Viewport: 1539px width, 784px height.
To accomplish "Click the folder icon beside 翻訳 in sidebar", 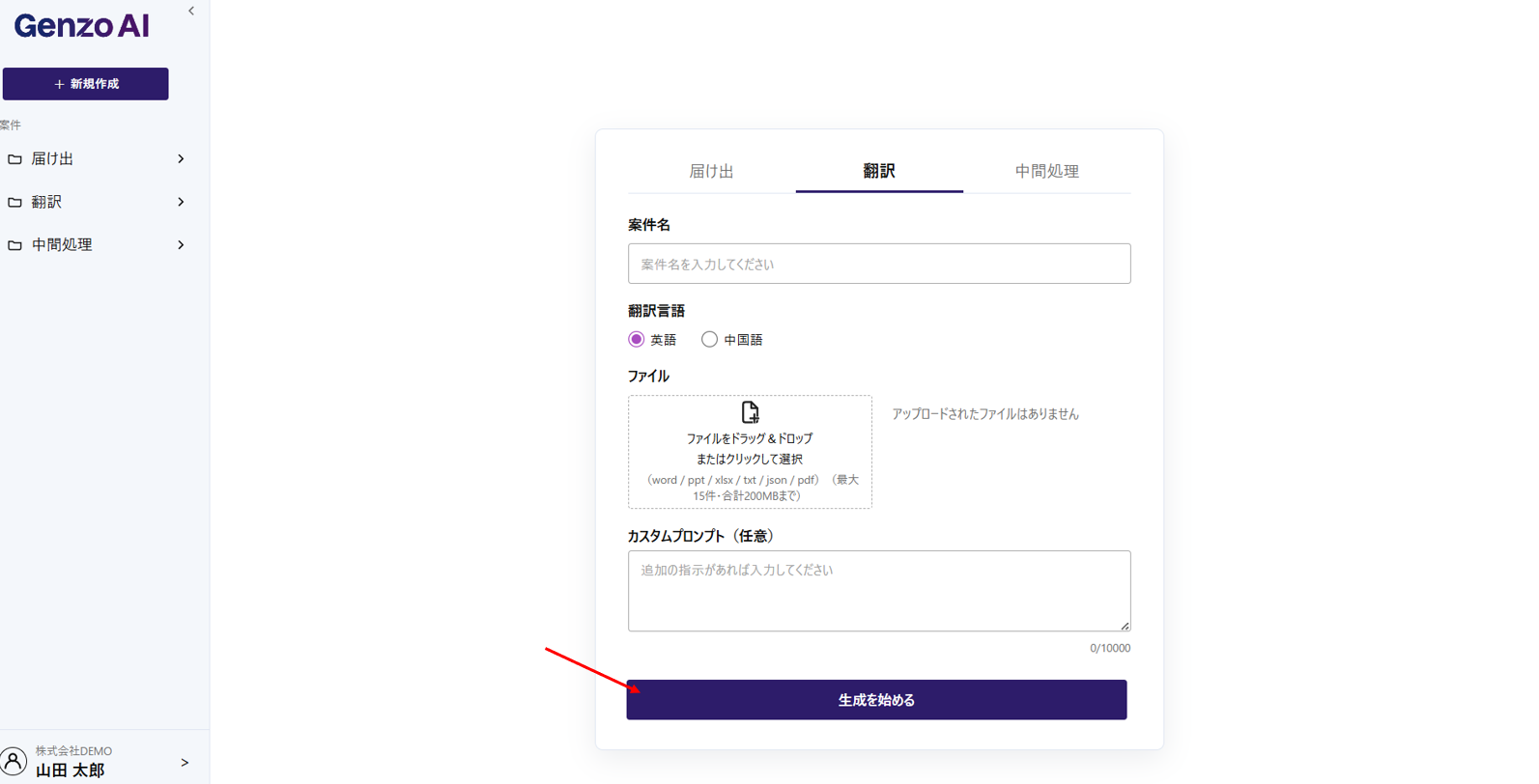I will (x=14, y=203).
